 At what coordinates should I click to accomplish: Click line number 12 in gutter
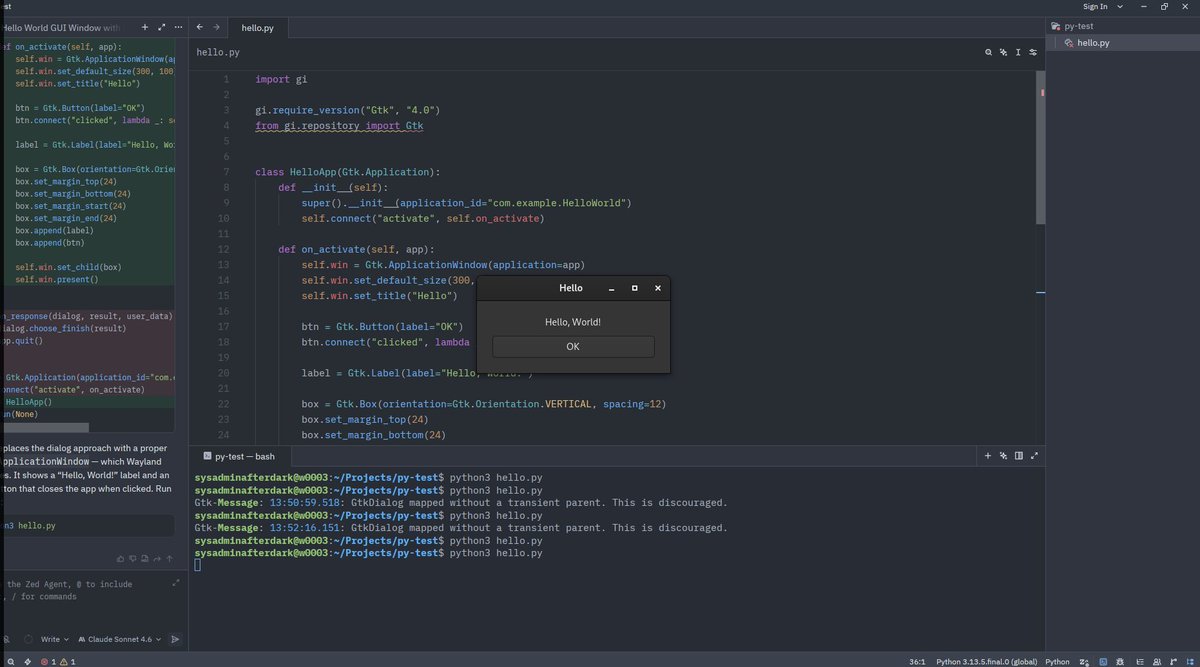coord(223,249)
